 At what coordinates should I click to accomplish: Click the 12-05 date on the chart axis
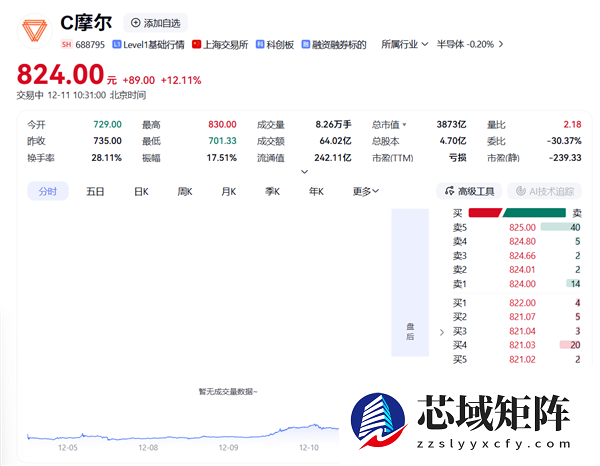(68, 447)
